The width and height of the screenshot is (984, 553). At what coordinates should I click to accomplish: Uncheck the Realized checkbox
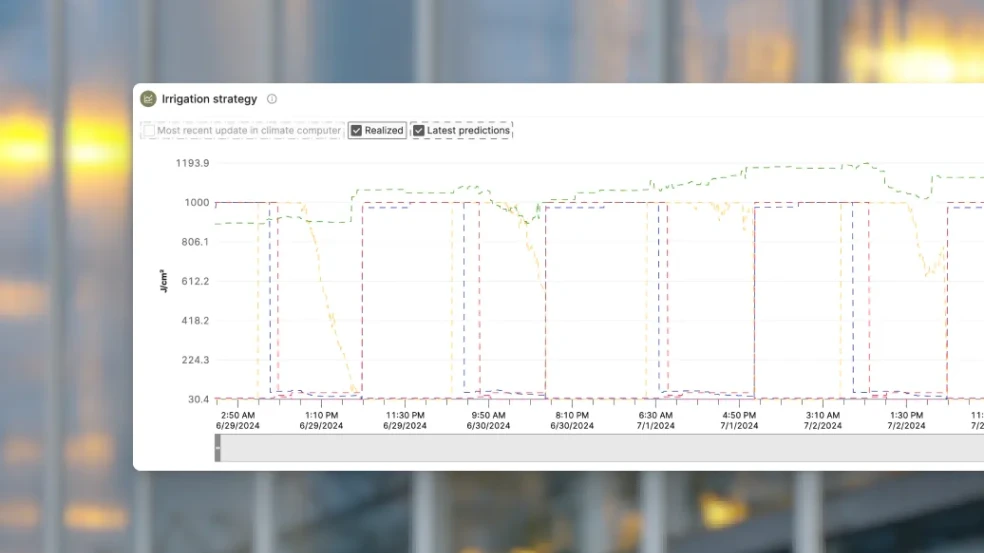(x=357, y=130)
